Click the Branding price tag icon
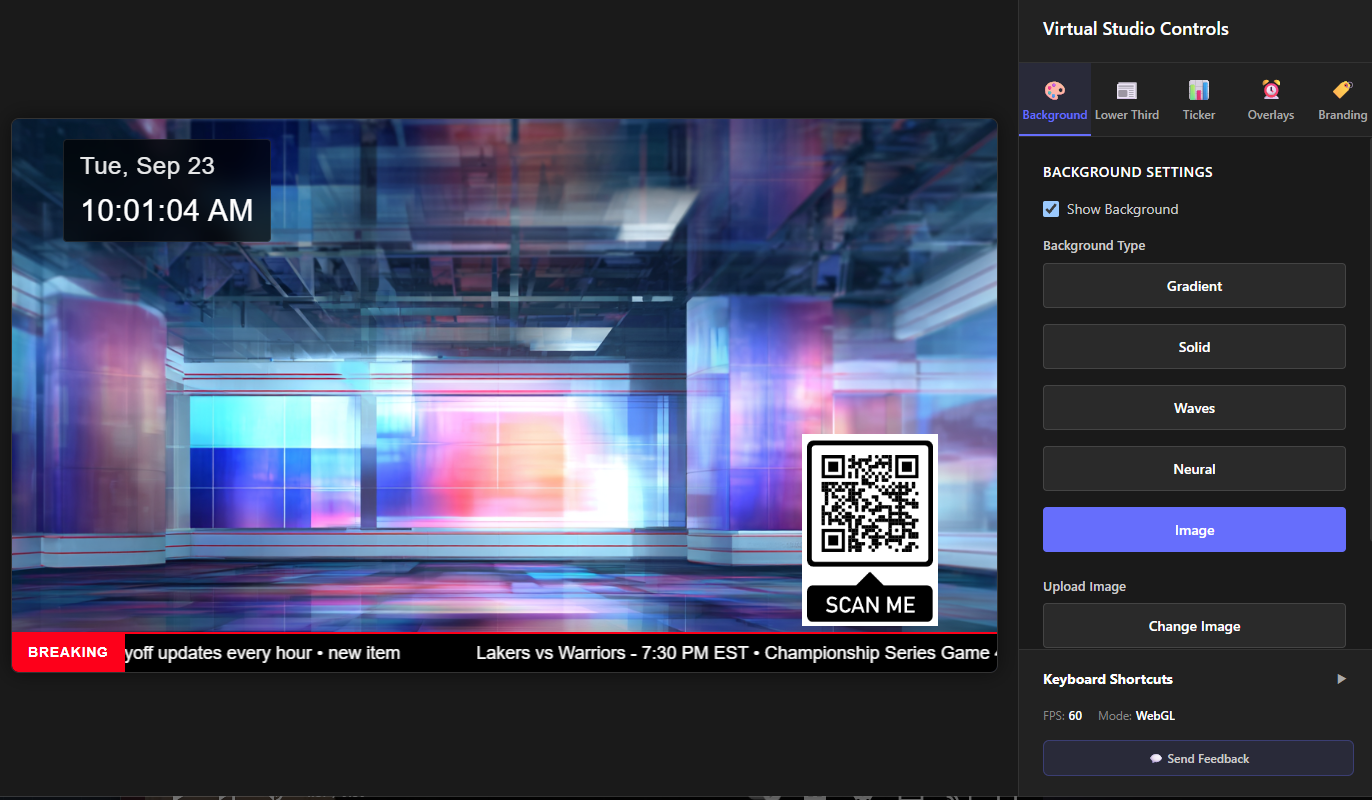1372x800 pixels. point(1342,88)
